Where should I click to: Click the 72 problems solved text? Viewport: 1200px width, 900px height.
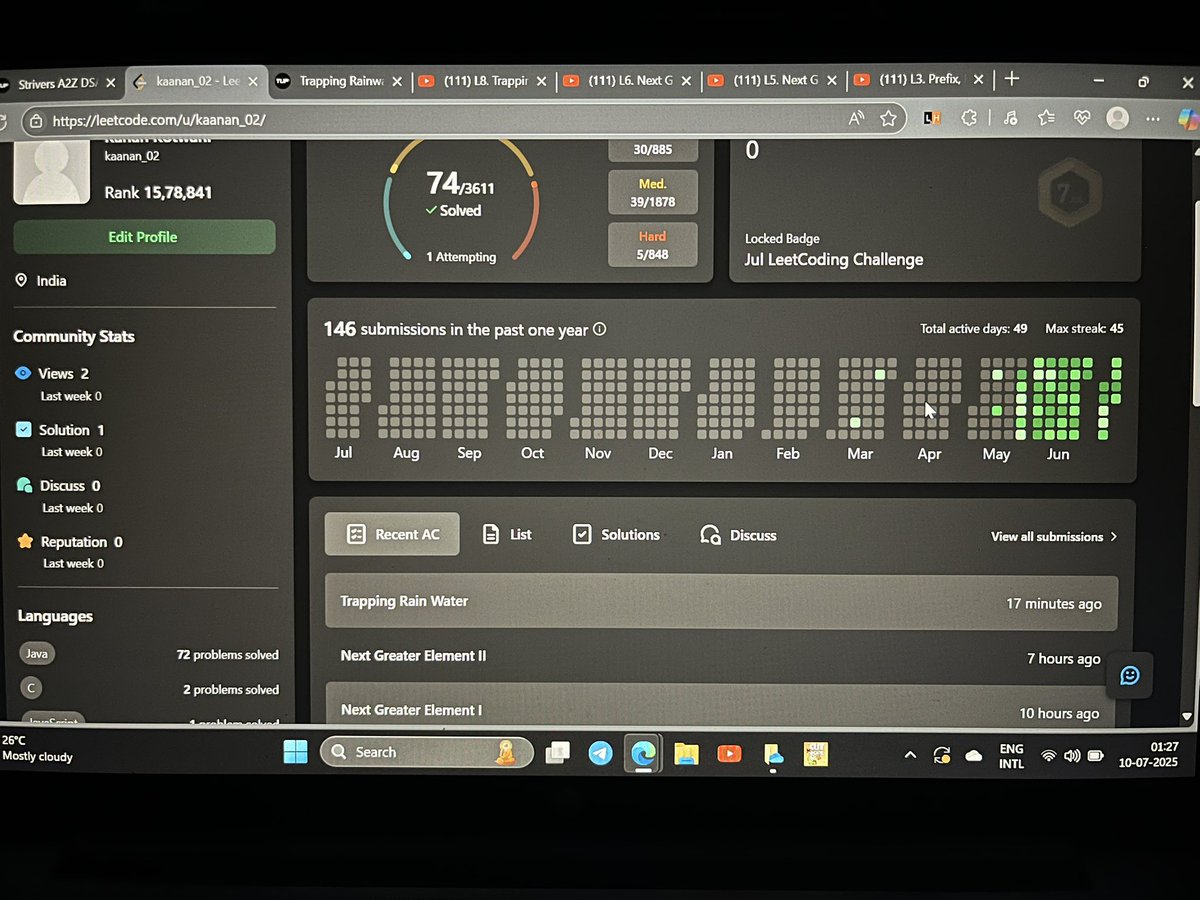pos(228,655)
